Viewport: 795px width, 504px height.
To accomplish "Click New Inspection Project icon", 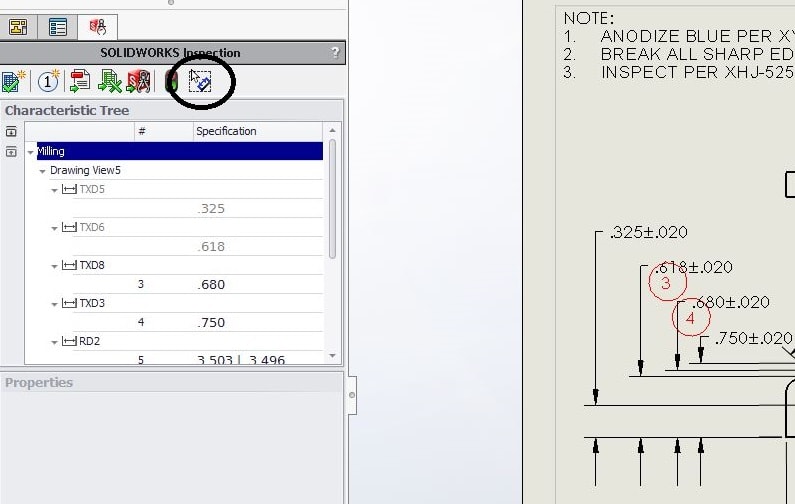I will pos(13,81).
